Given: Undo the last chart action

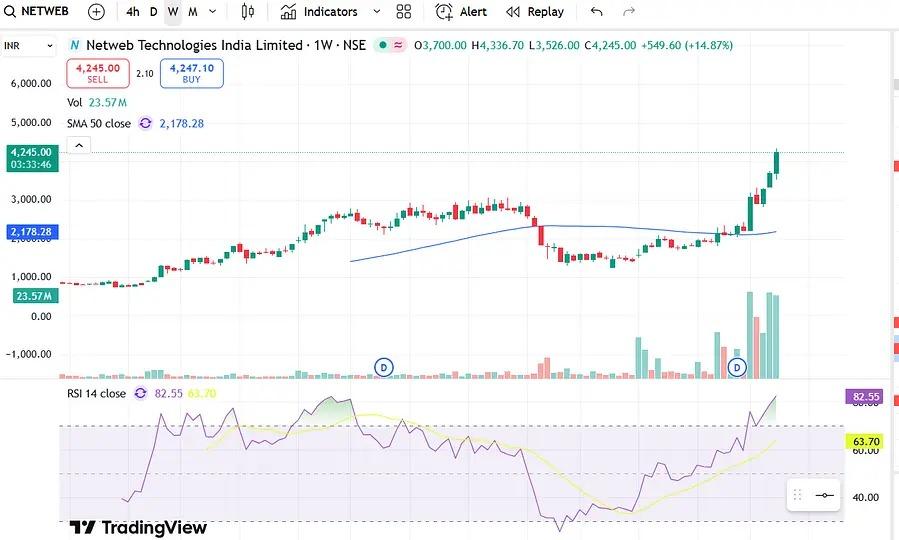Looking at the screenshot, I should (x=596, y=11).
